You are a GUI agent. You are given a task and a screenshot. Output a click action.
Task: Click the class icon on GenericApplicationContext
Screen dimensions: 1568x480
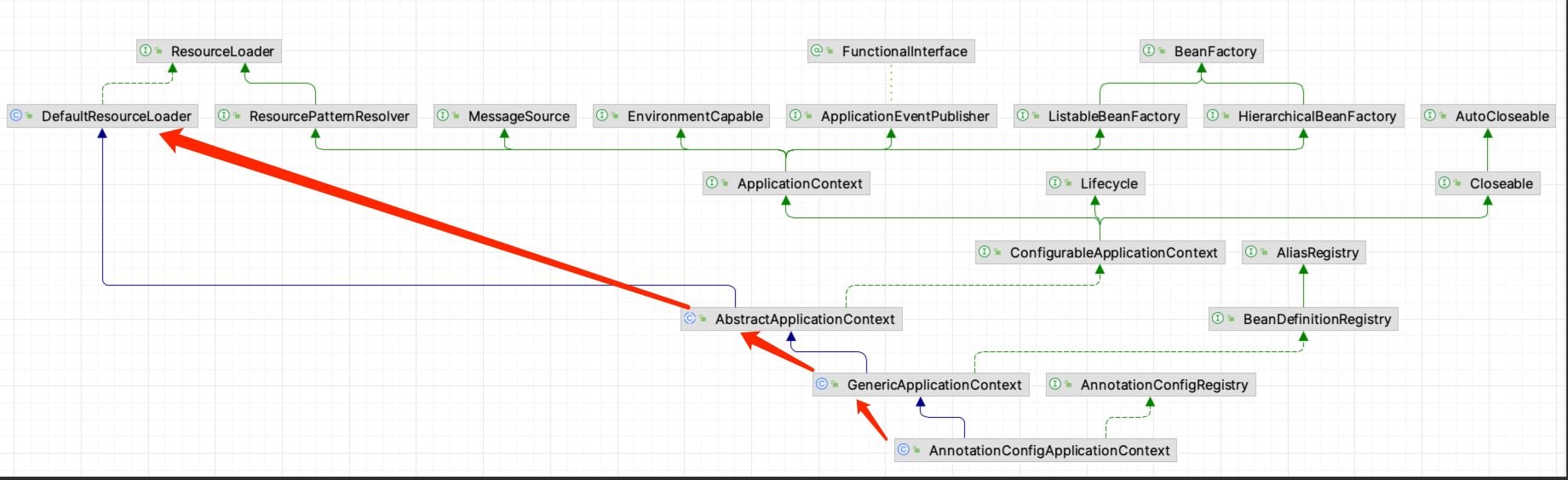tap(822, 385)
